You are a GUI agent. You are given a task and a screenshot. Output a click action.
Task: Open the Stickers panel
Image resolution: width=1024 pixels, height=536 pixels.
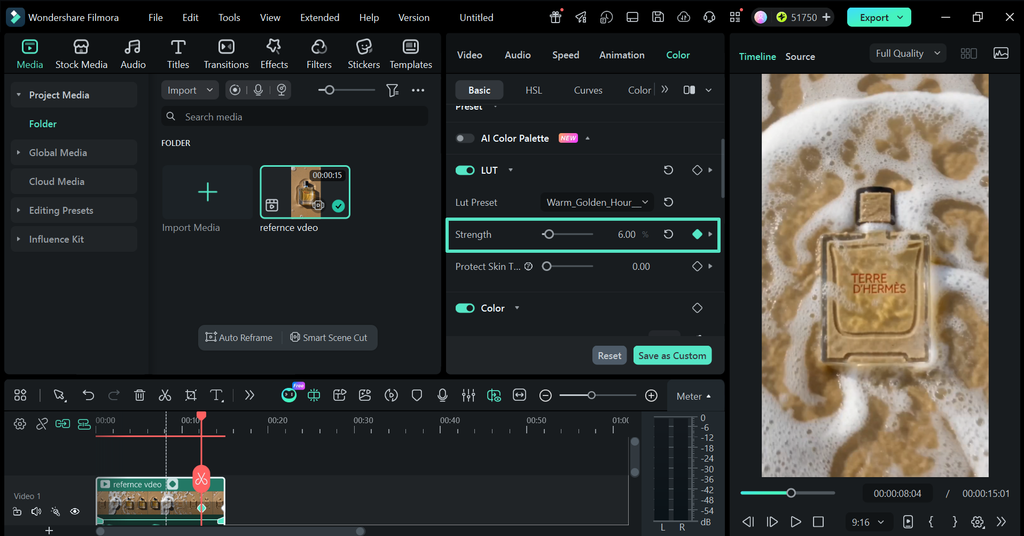pyautogui.click(x=364, y=54)
